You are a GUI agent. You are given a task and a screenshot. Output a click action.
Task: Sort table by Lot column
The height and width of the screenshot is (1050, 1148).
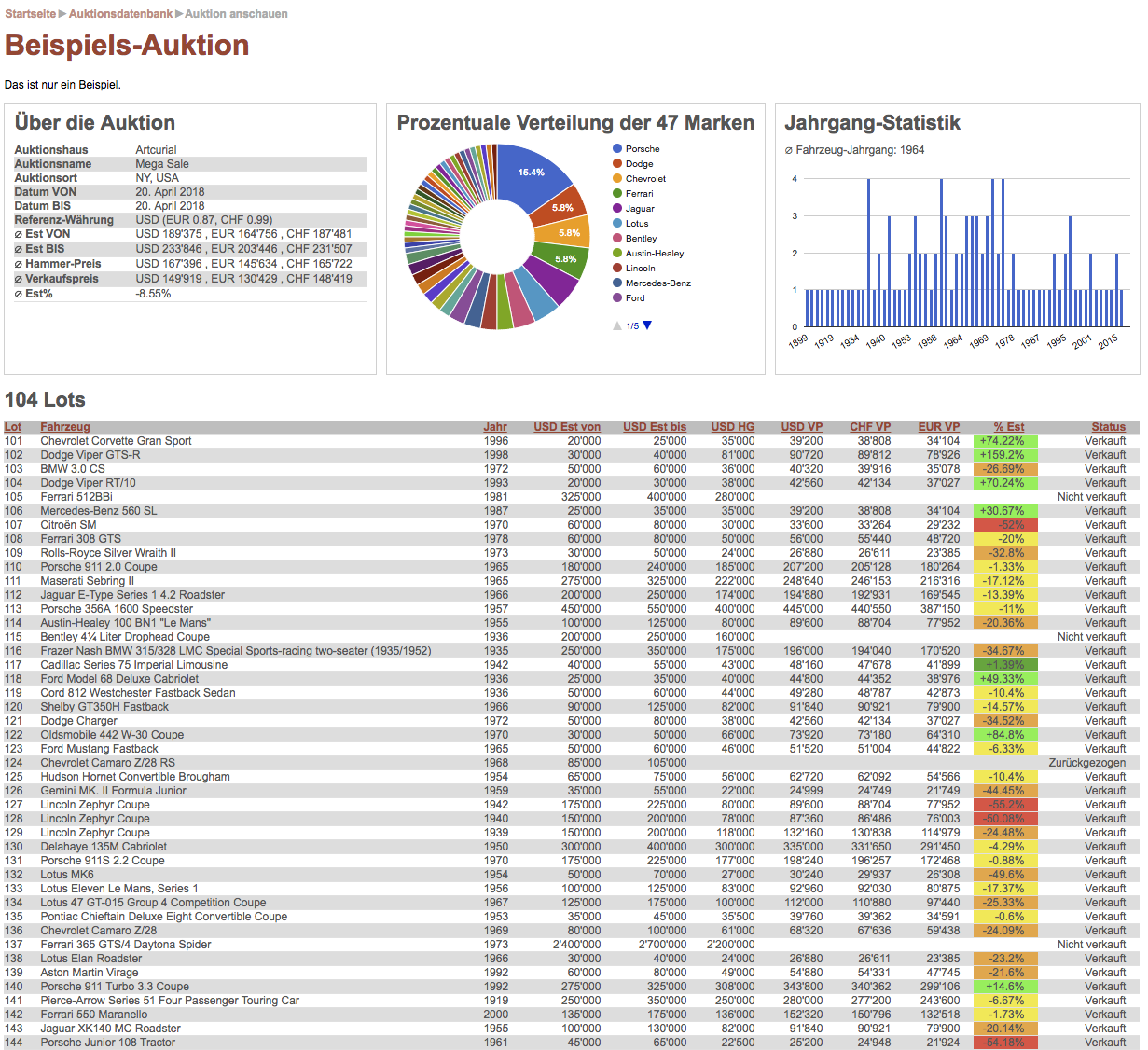(13, 427)
